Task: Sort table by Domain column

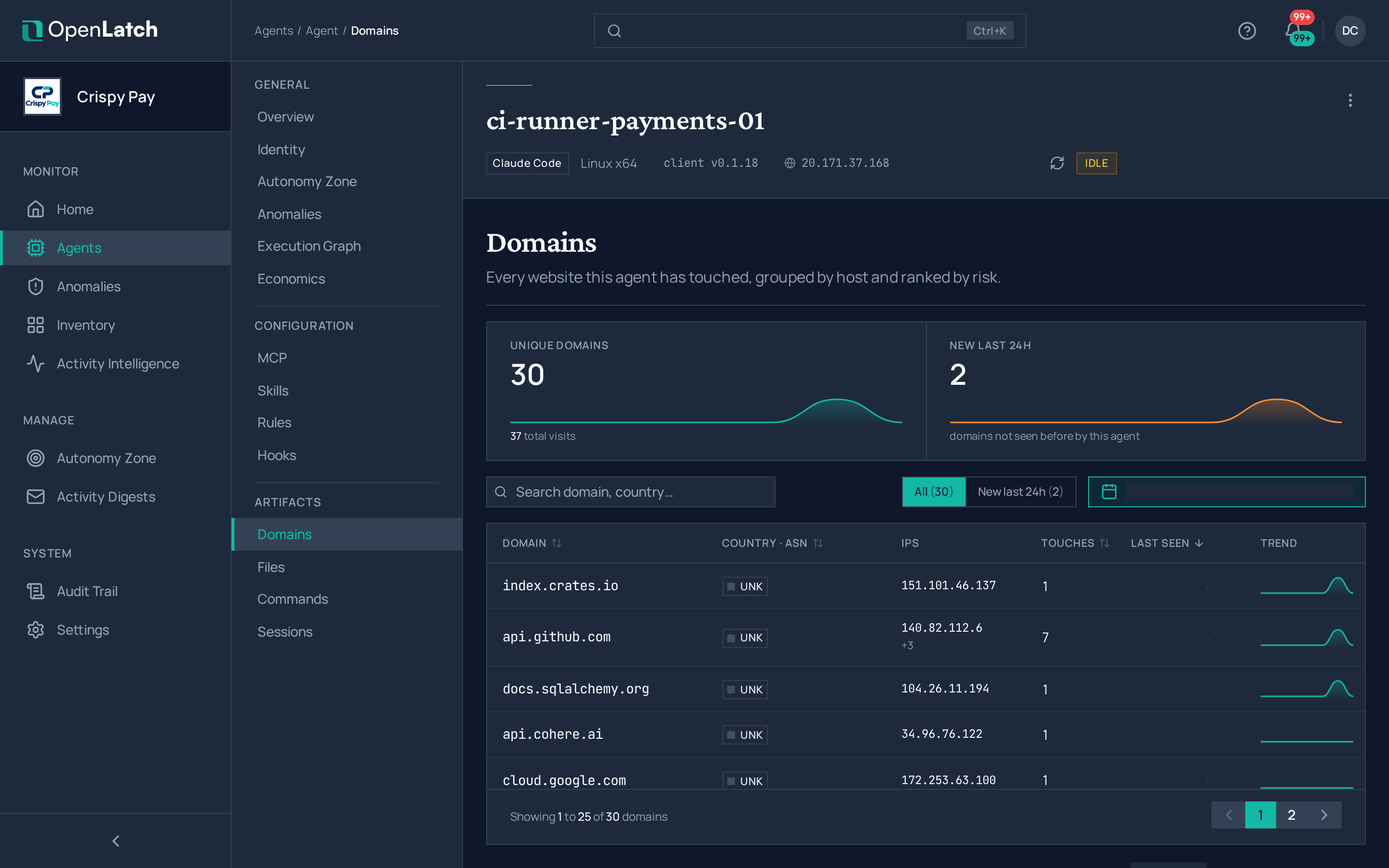Action: 531,543
